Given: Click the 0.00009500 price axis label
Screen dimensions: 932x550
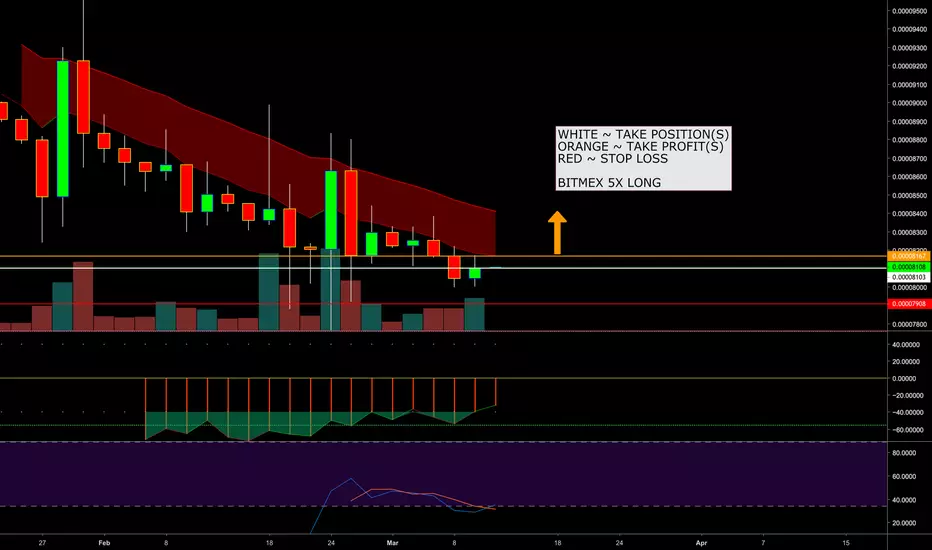Looking at the screenshot, I should click(x=909, y=11).
